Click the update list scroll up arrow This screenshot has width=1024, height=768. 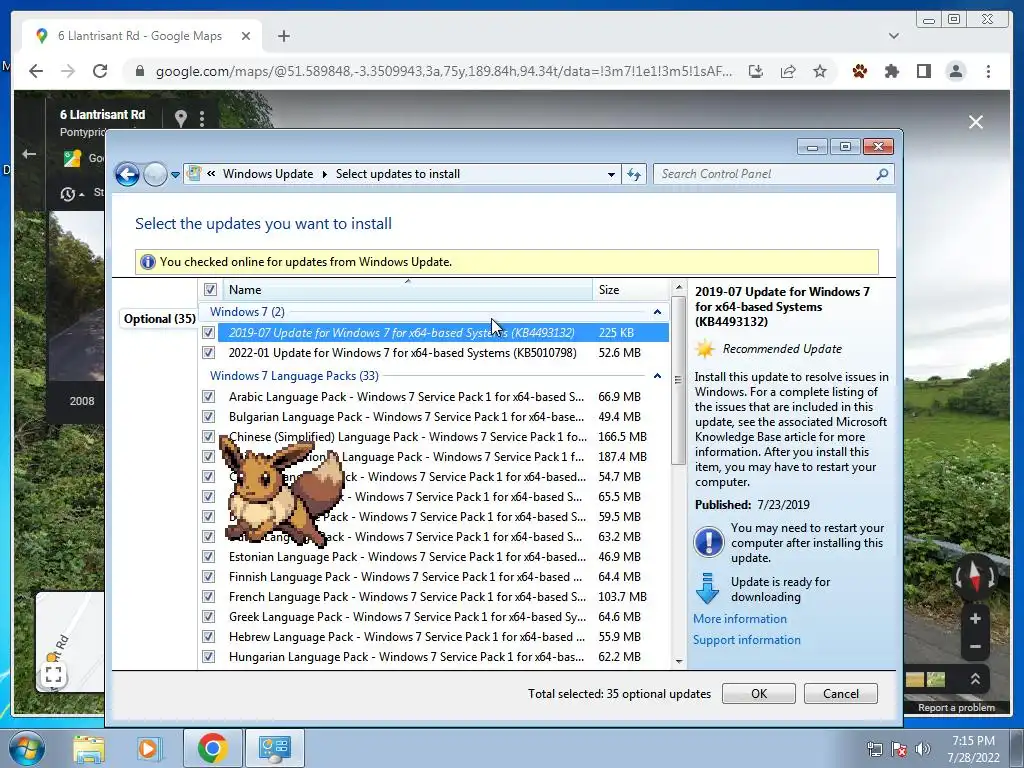[x=679, y=287]
